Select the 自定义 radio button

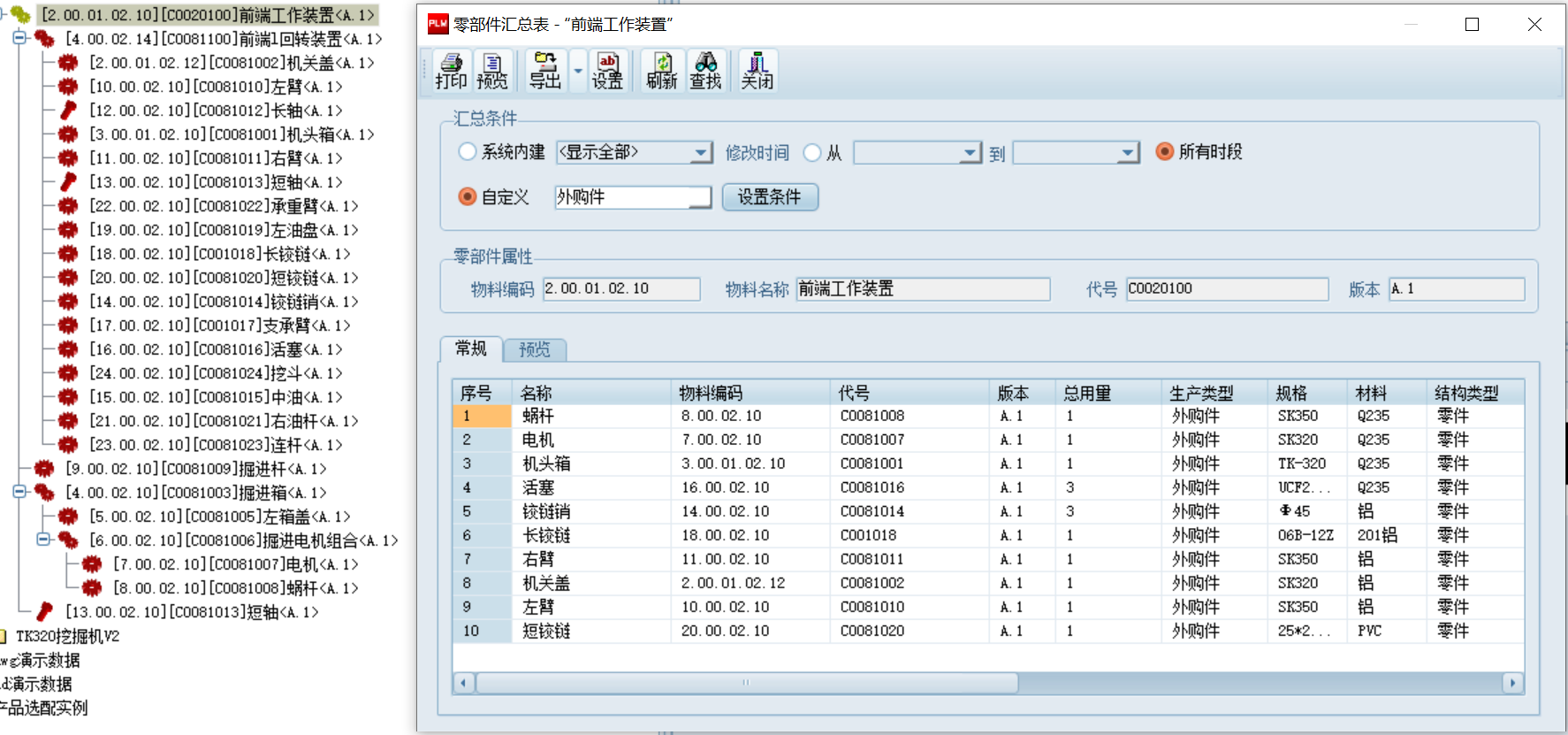(x=468, y=196)
